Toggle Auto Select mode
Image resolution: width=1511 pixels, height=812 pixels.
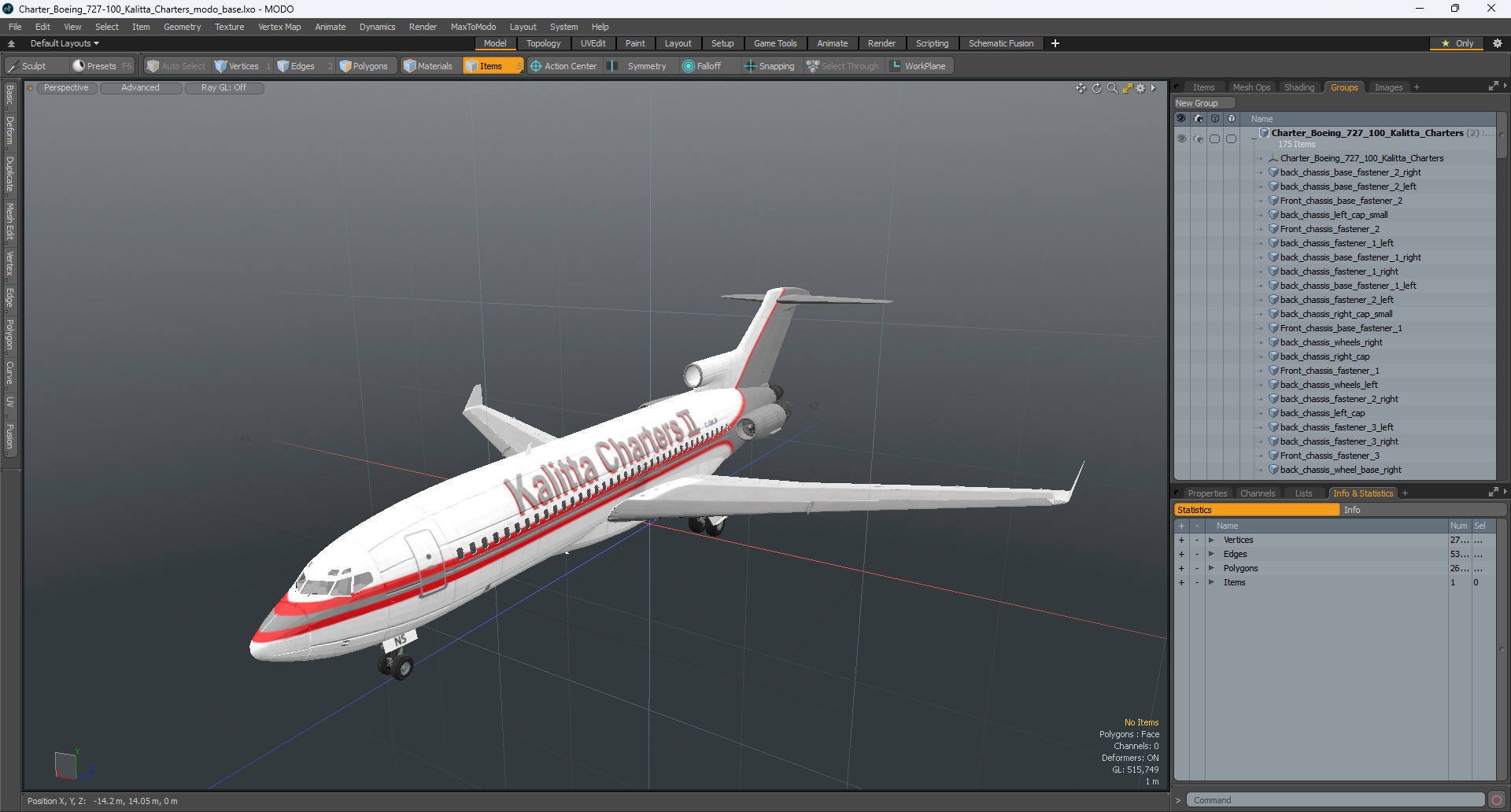coord(175,66)
